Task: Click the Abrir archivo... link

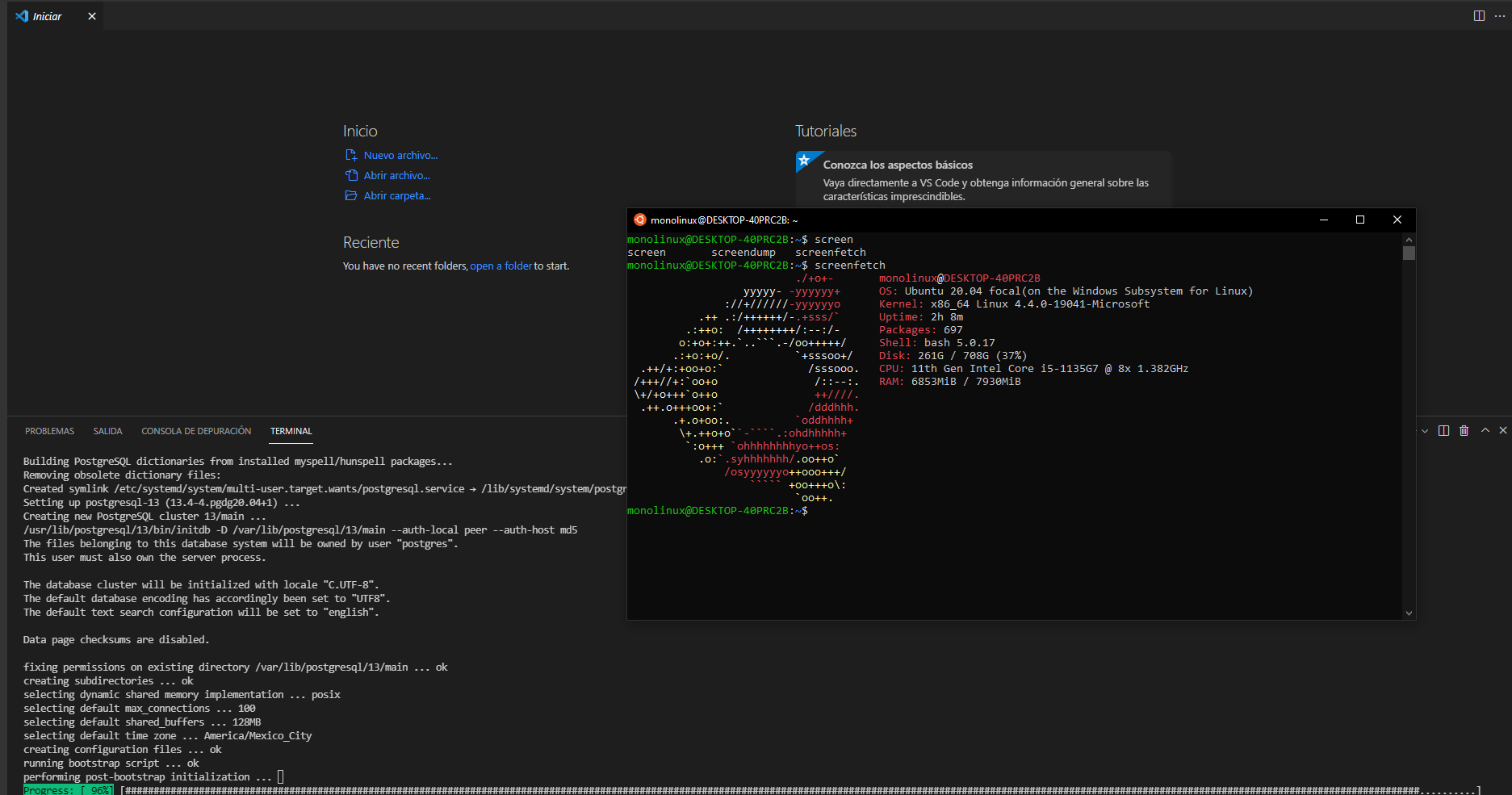Action: click(x=396, y=176)
